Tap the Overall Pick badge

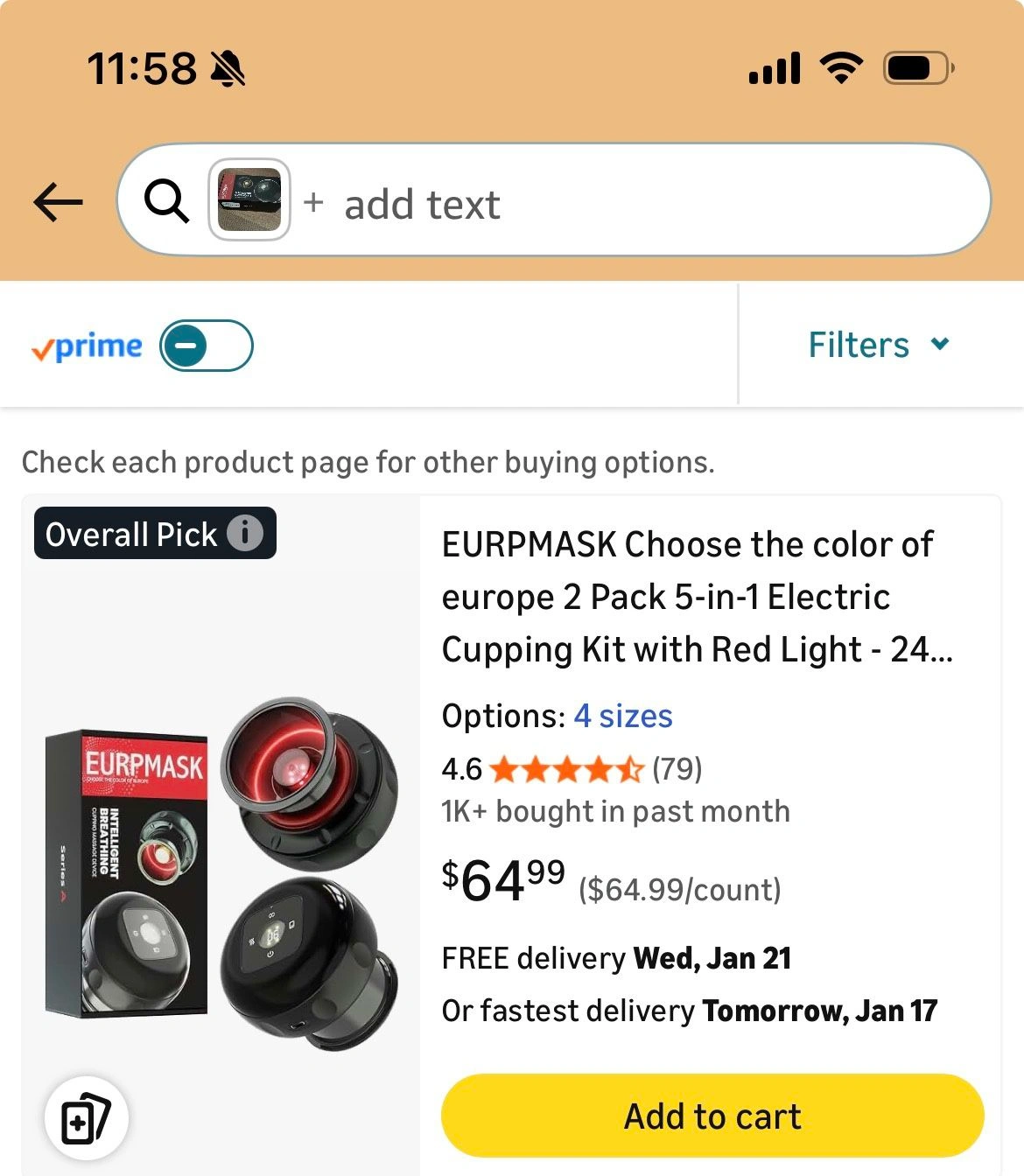pos(131,534)
